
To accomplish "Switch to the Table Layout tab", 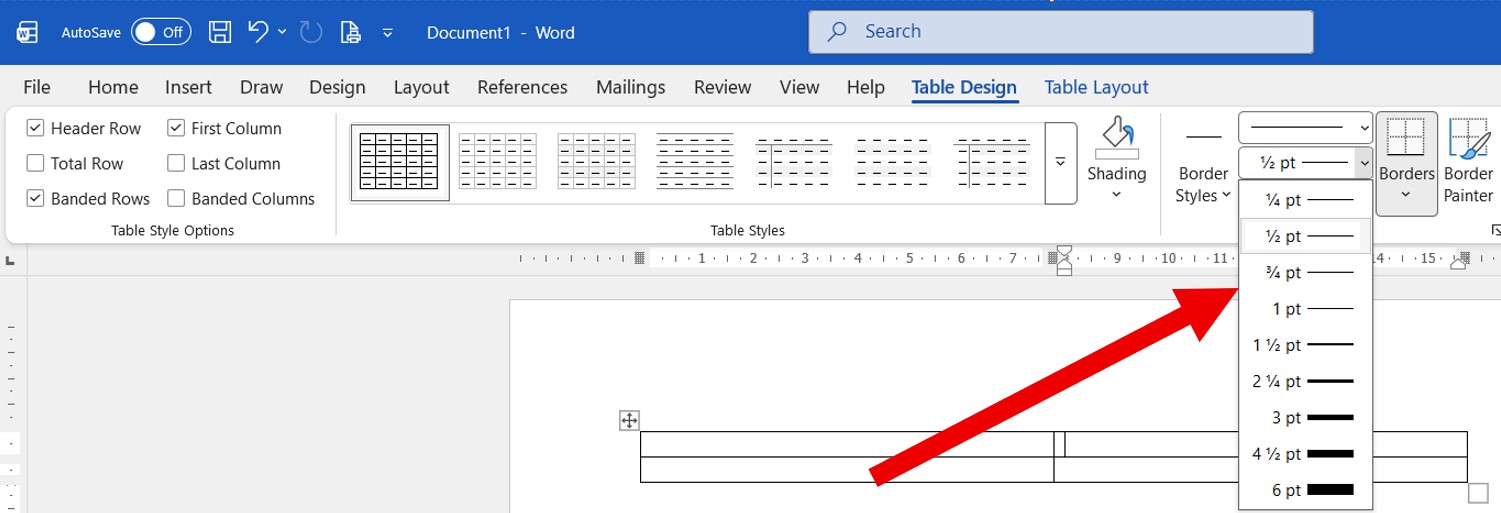I will click(1096, 87).
